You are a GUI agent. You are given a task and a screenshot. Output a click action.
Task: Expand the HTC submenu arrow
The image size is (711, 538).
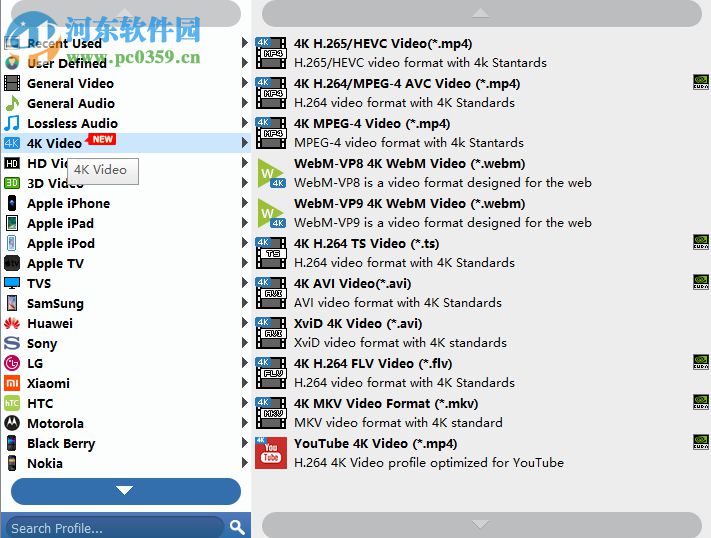pos(244,403)
